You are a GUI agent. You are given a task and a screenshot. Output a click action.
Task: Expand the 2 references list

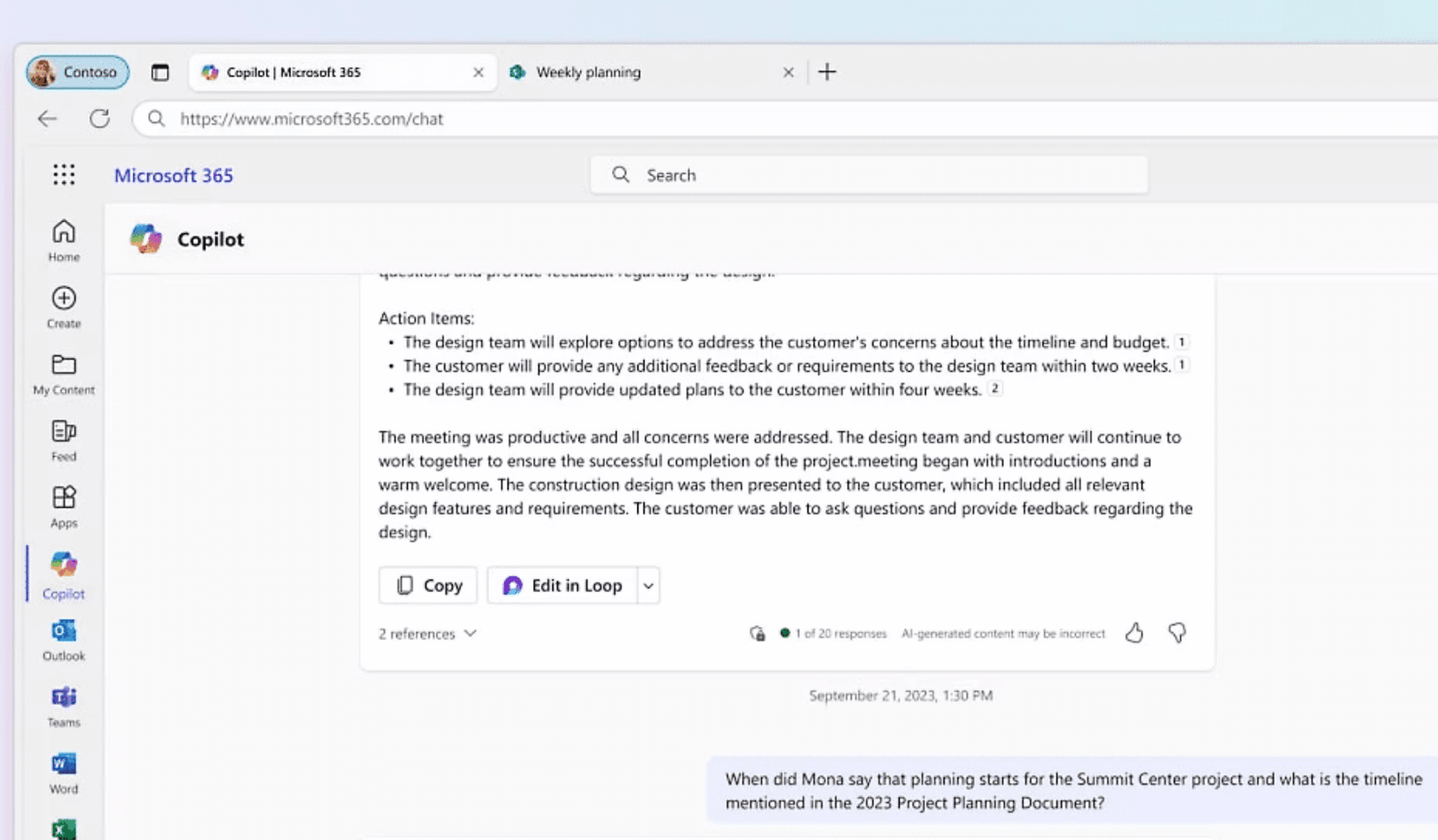(428, 633)
